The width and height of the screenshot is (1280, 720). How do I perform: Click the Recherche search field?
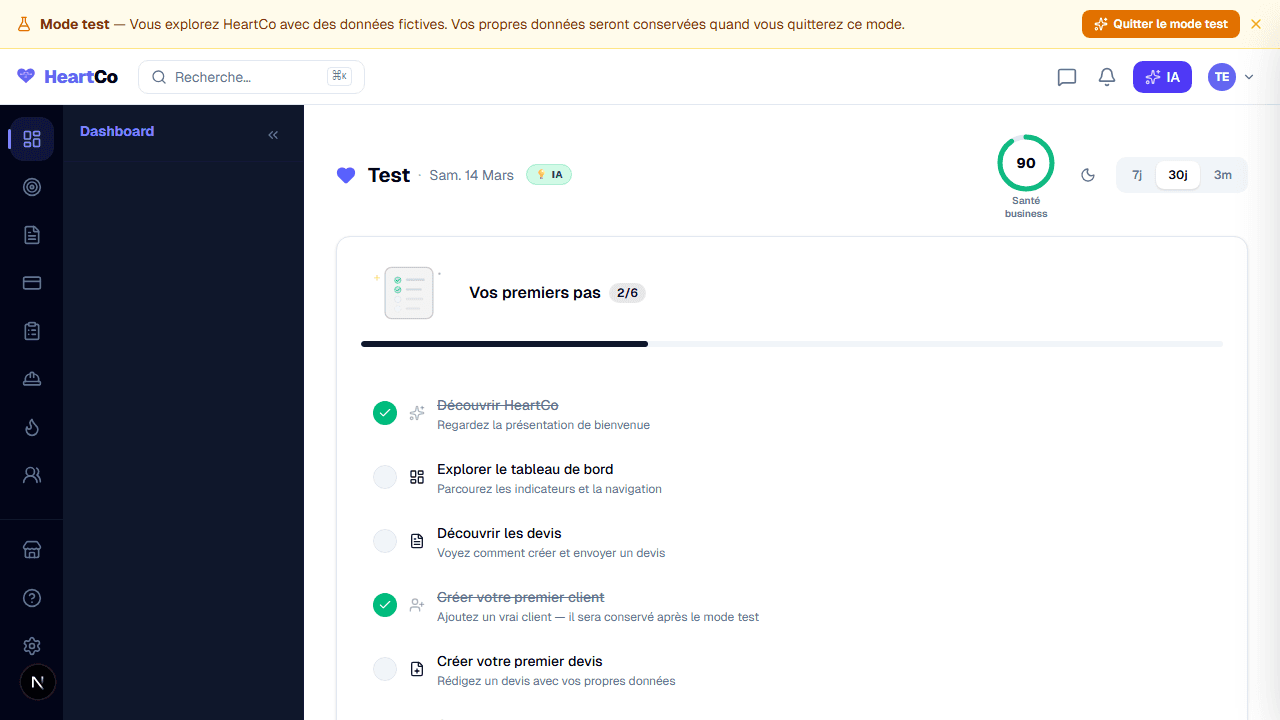[x=251, y=77]
